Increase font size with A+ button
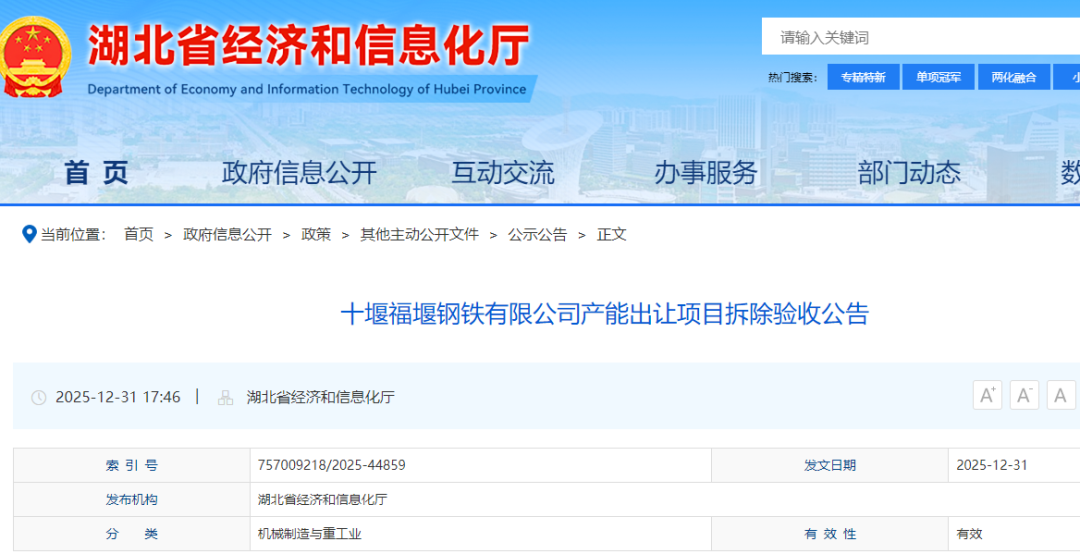Screen dimensions: 1080x554 point(987,395)
